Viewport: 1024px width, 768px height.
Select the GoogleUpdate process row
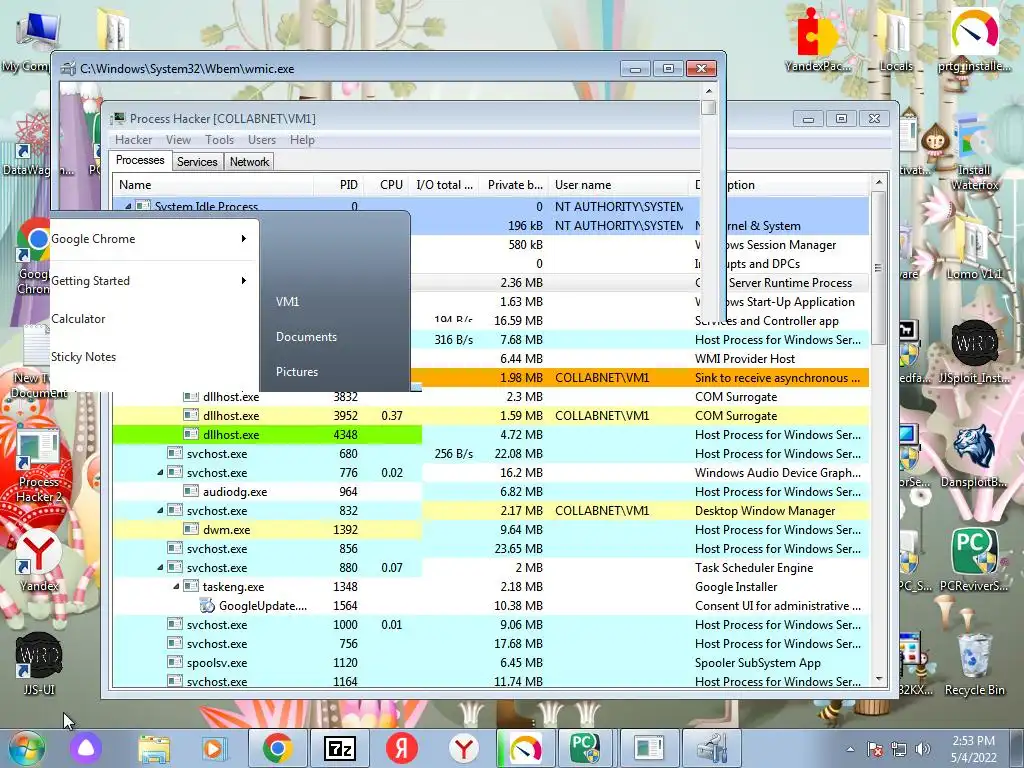[491, 605]
